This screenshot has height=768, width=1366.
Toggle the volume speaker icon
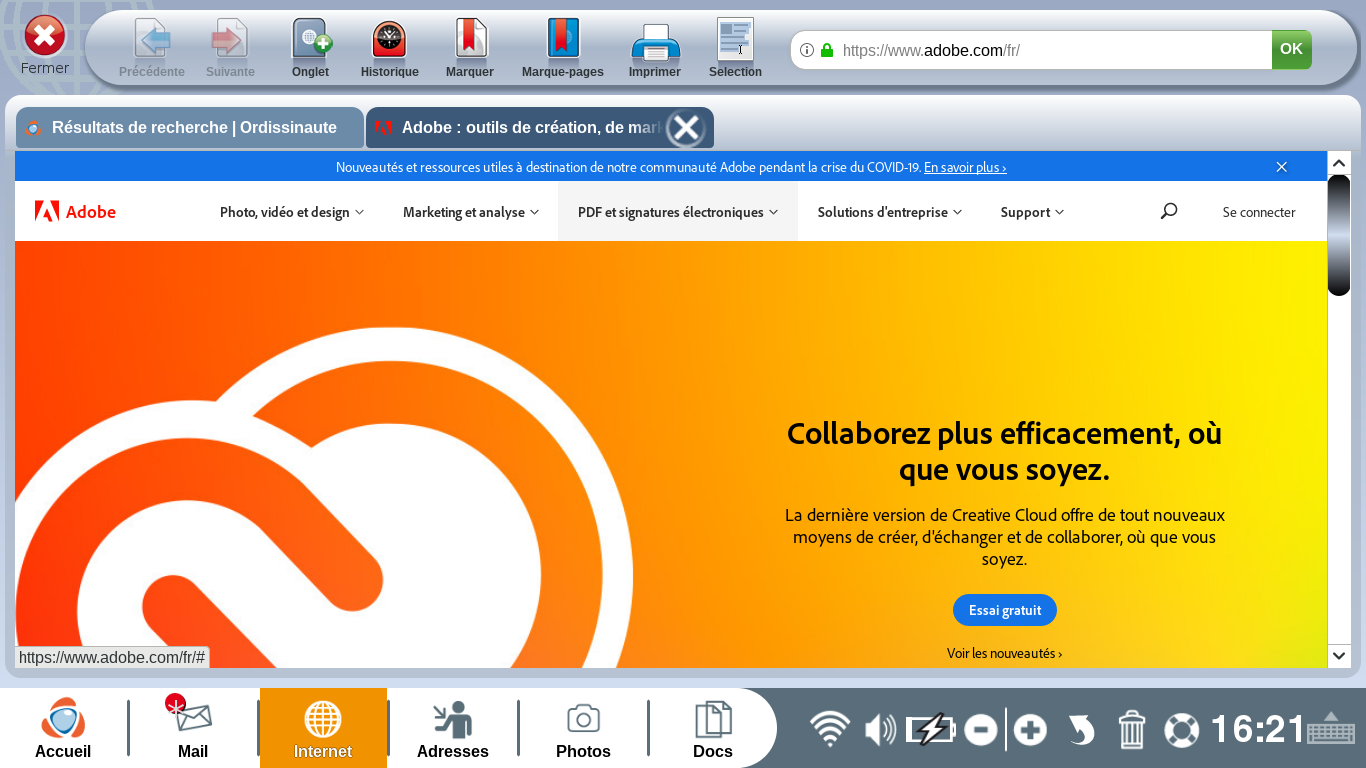tap(880, 730)
